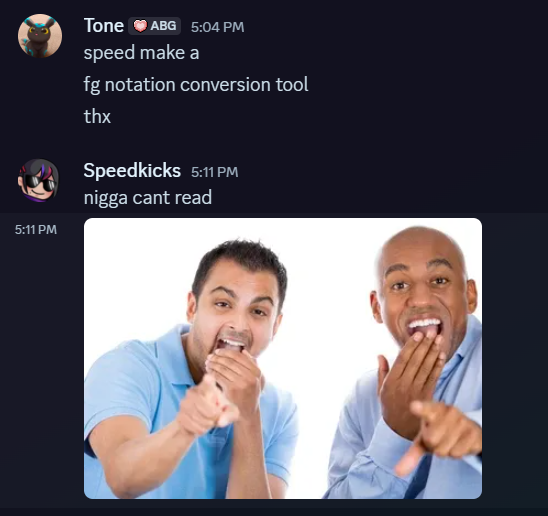The image size is (548, 516).
Task: Click the word "conversion" in Tone's message
Action: click(x=225, y=85)
